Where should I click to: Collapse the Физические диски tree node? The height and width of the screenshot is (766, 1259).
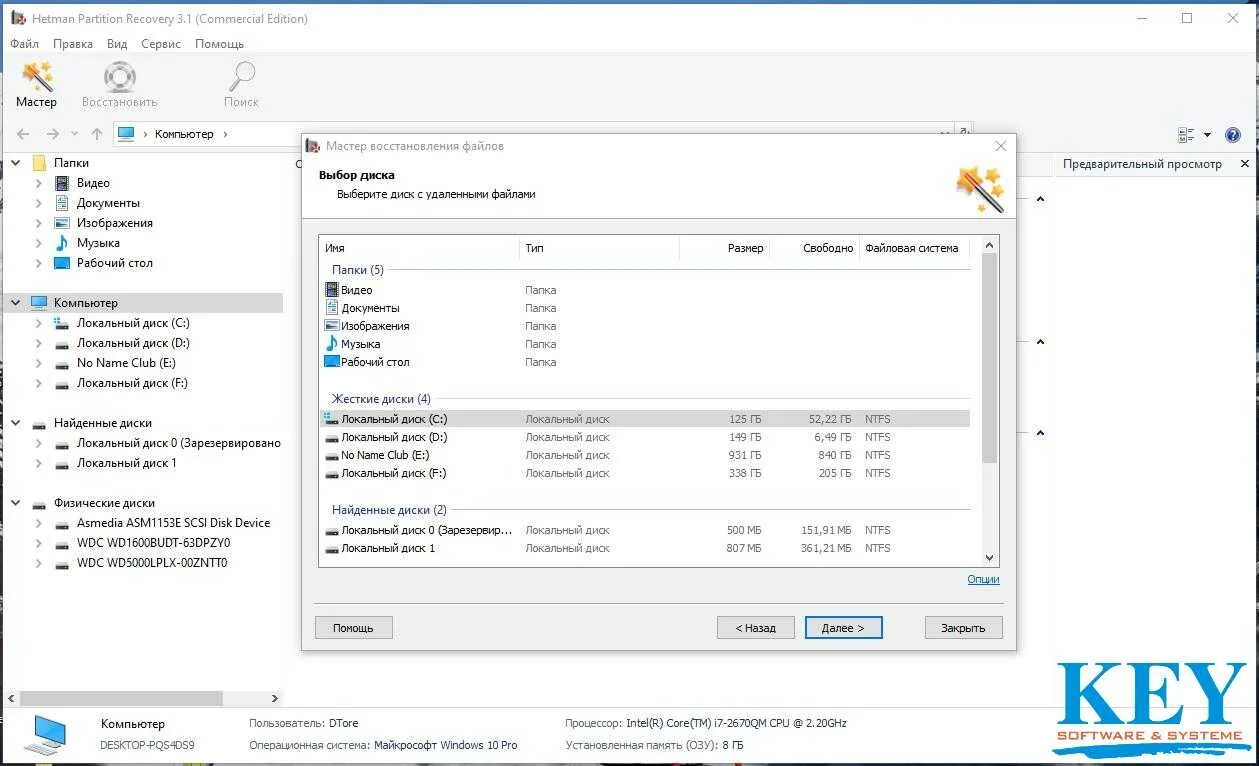(x=16, y=503)
